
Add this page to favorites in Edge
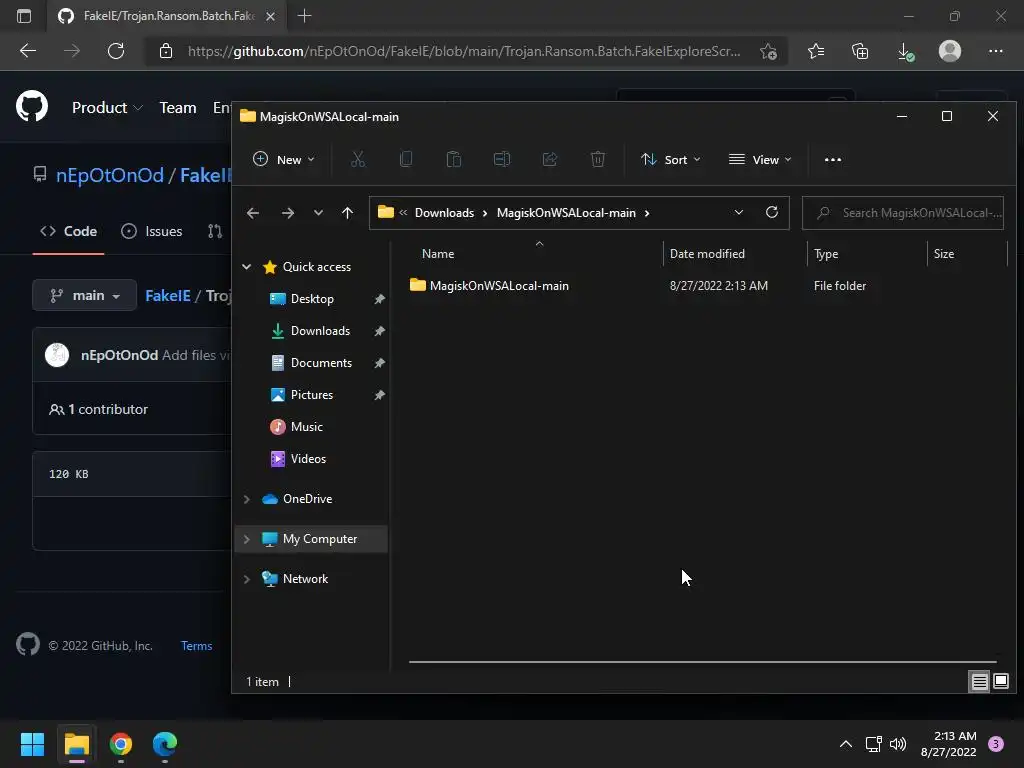click(769, 51)
